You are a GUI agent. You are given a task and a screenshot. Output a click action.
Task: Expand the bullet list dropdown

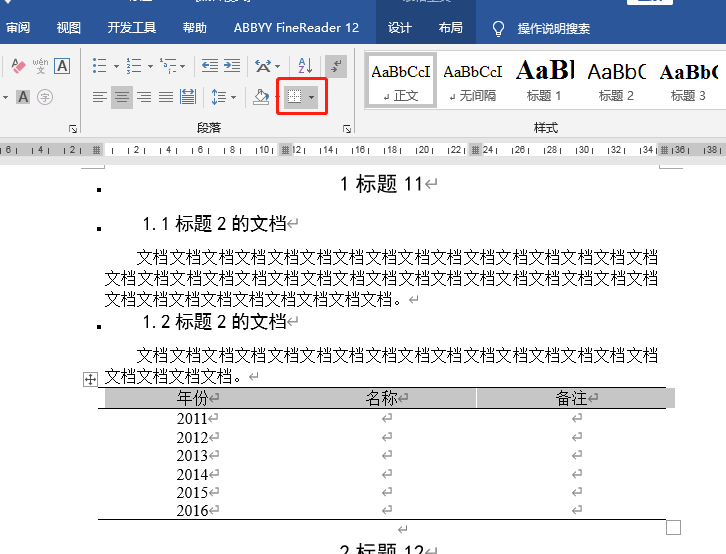point(116,67)
